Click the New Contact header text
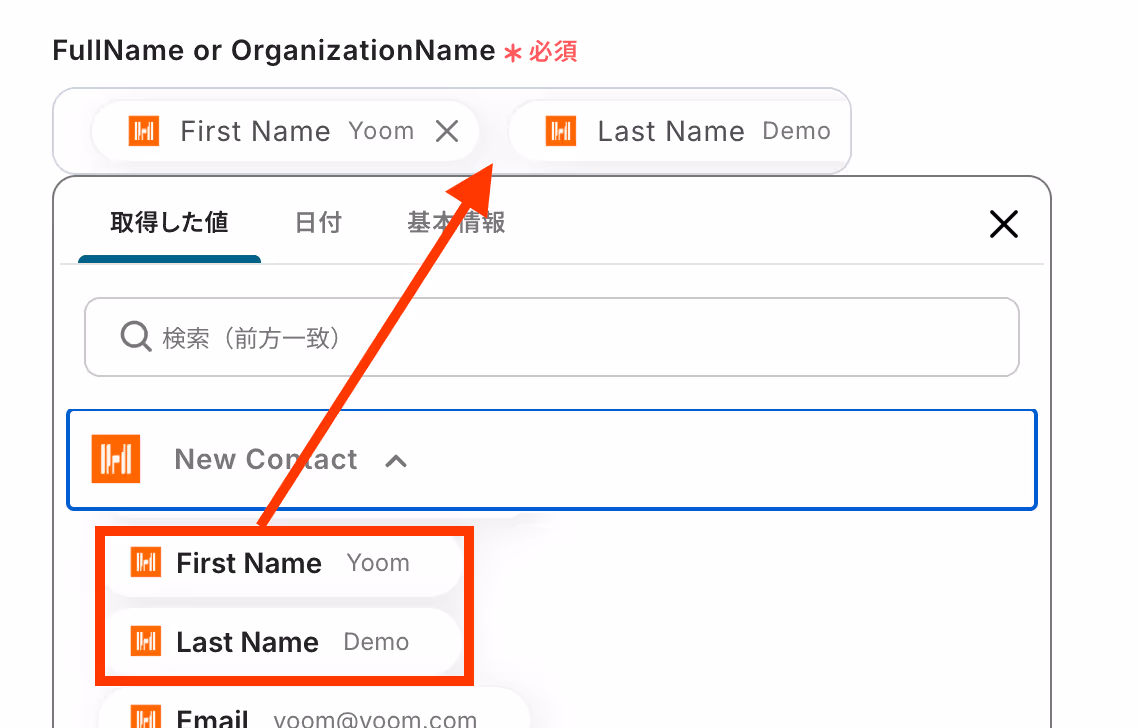Image resolution: width=1138 pixels, height=728 pixels. pos(266,459)
